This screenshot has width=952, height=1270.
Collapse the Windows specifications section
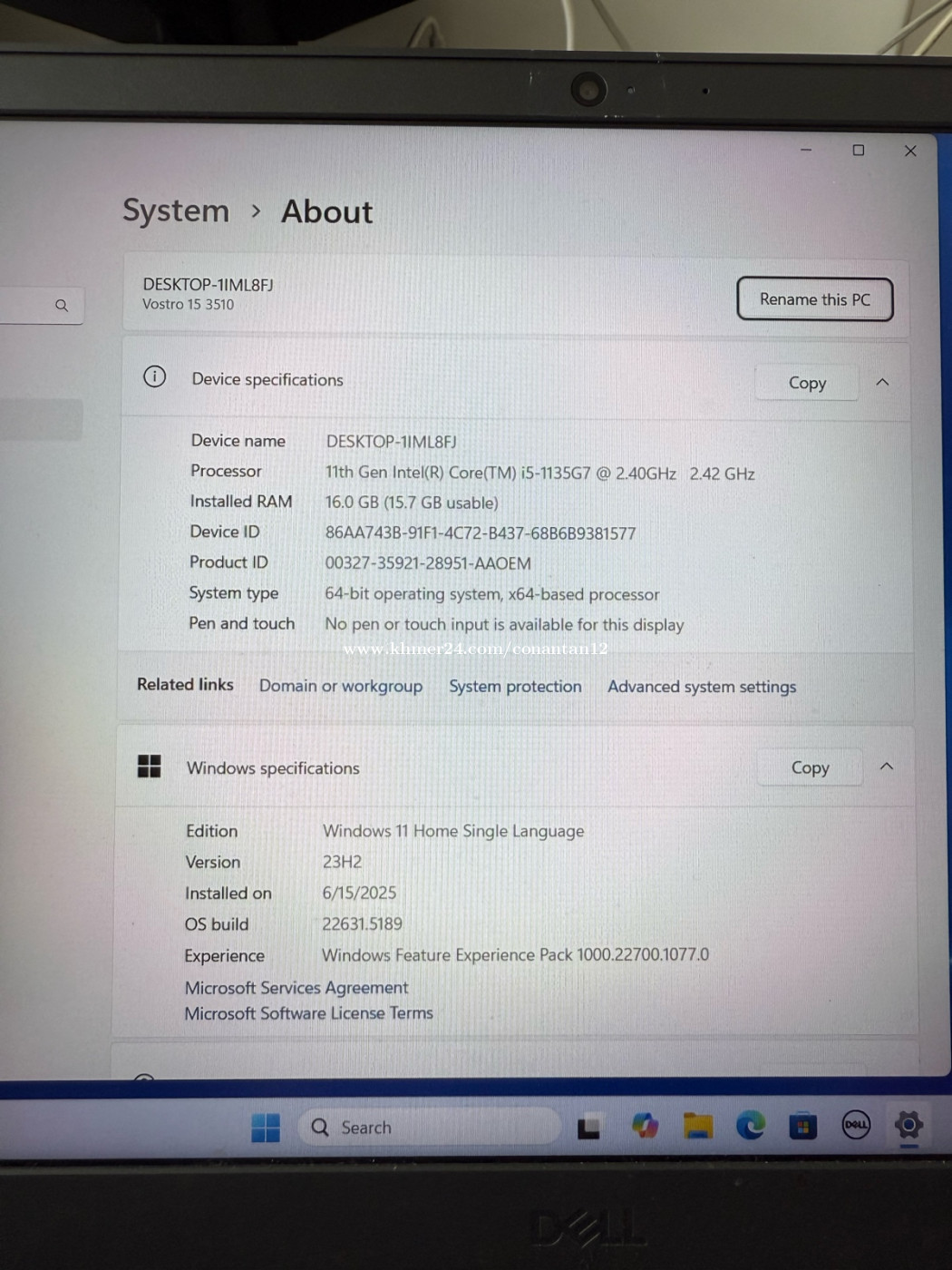887,767
